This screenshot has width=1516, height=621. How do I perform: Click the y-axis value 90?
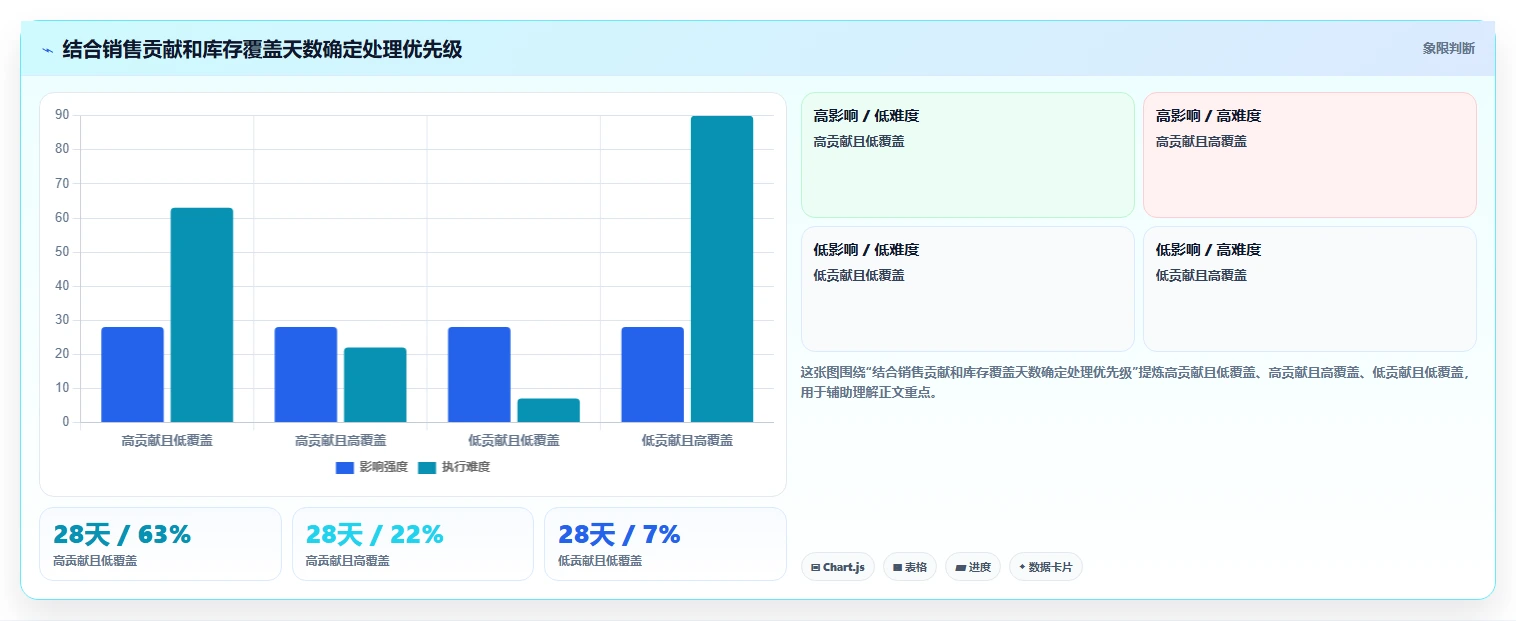62,115
